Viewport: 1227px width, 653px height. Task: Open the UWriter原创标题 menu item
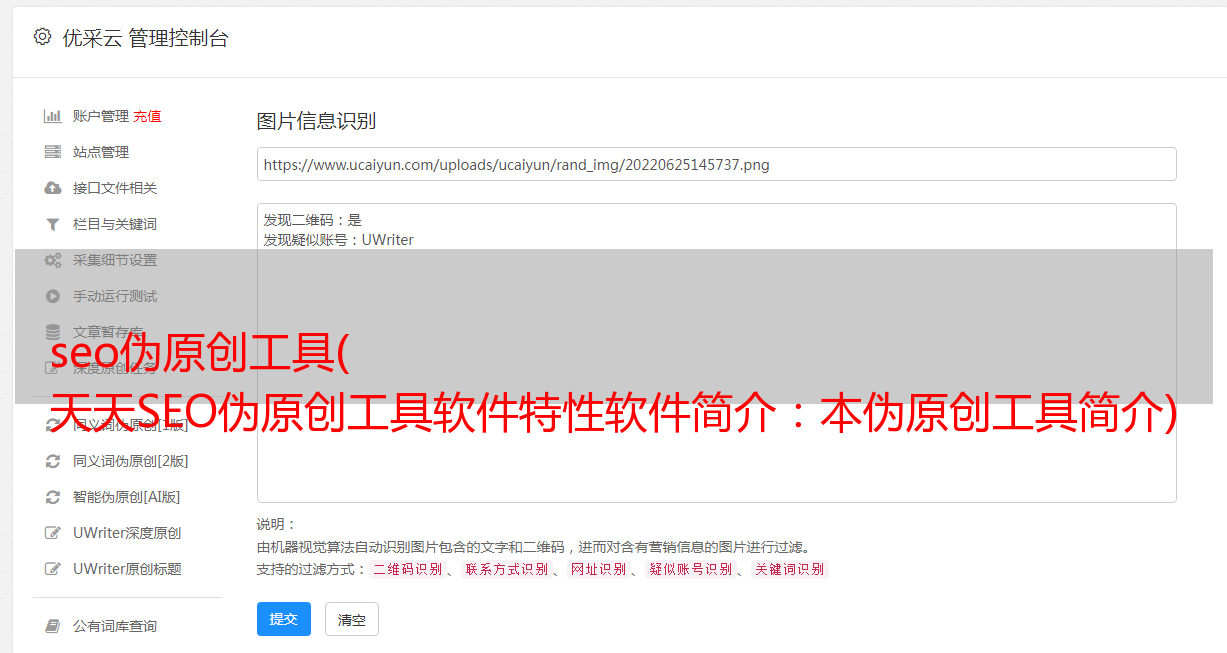(x=127, y=569)
